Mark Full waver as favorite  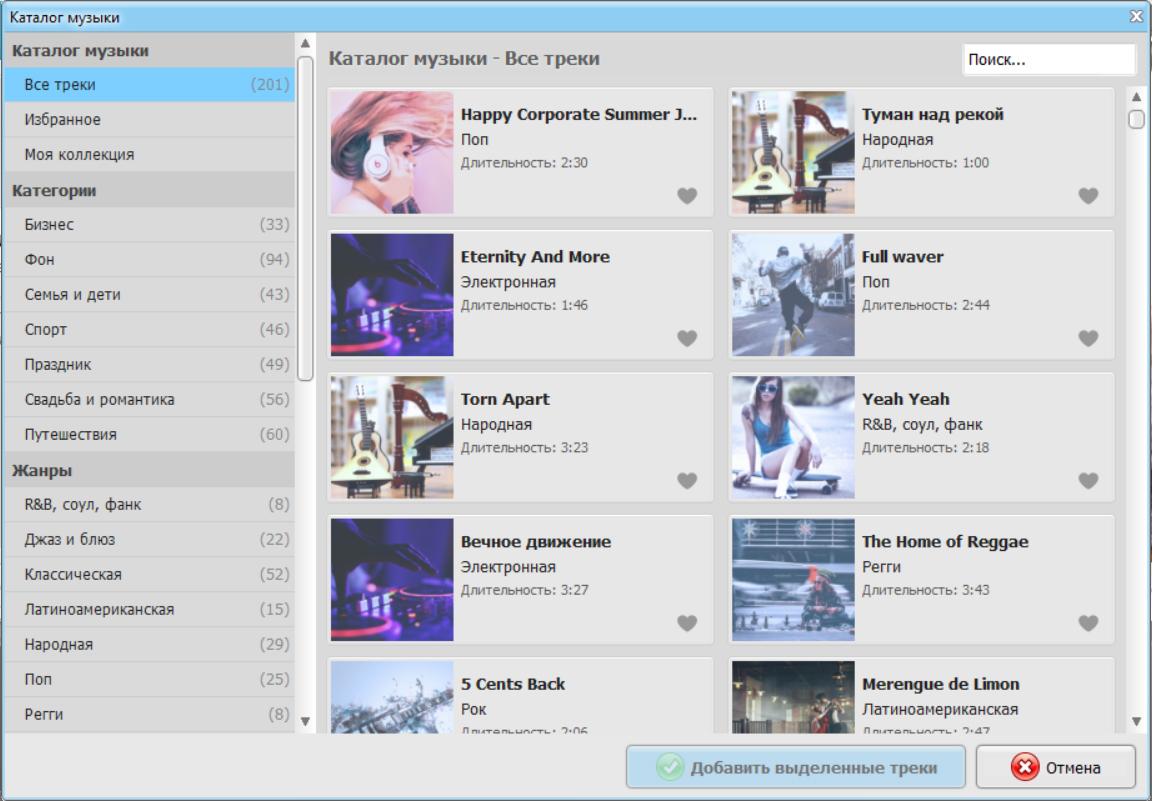tap(1088, 338)
